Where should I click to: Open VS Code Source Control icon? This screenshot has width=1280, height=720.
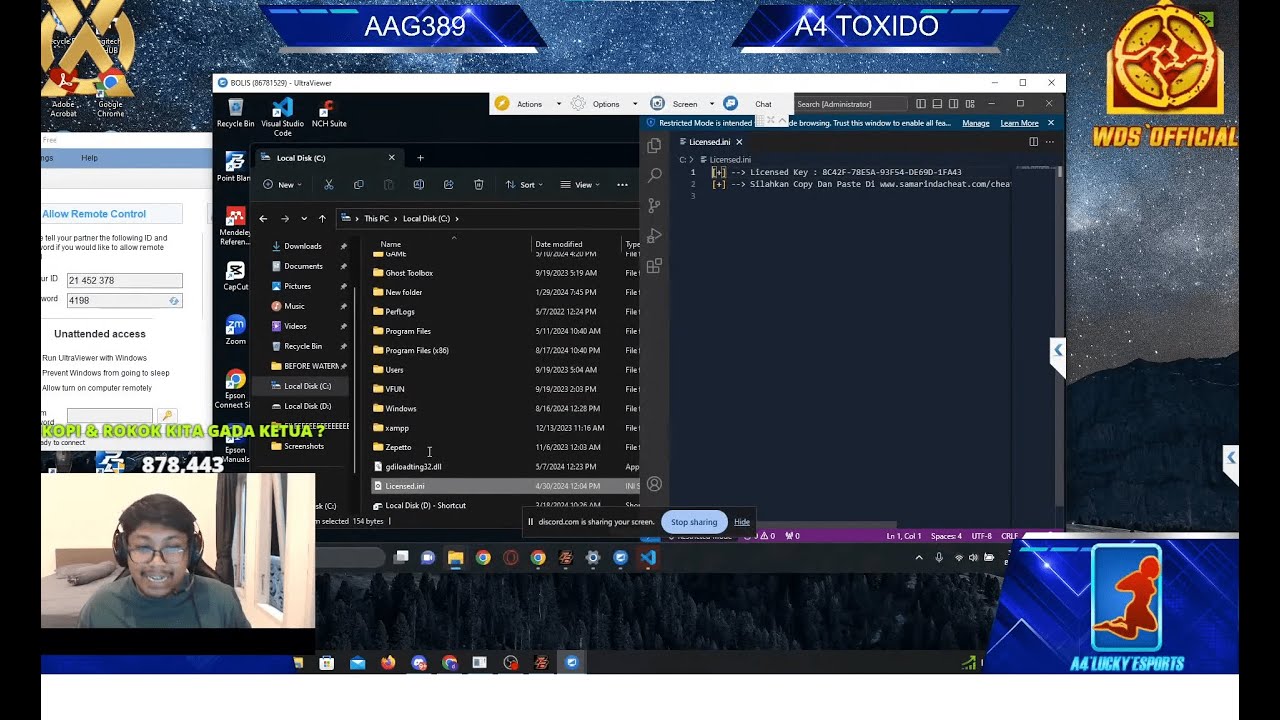[x=654, y=205]
